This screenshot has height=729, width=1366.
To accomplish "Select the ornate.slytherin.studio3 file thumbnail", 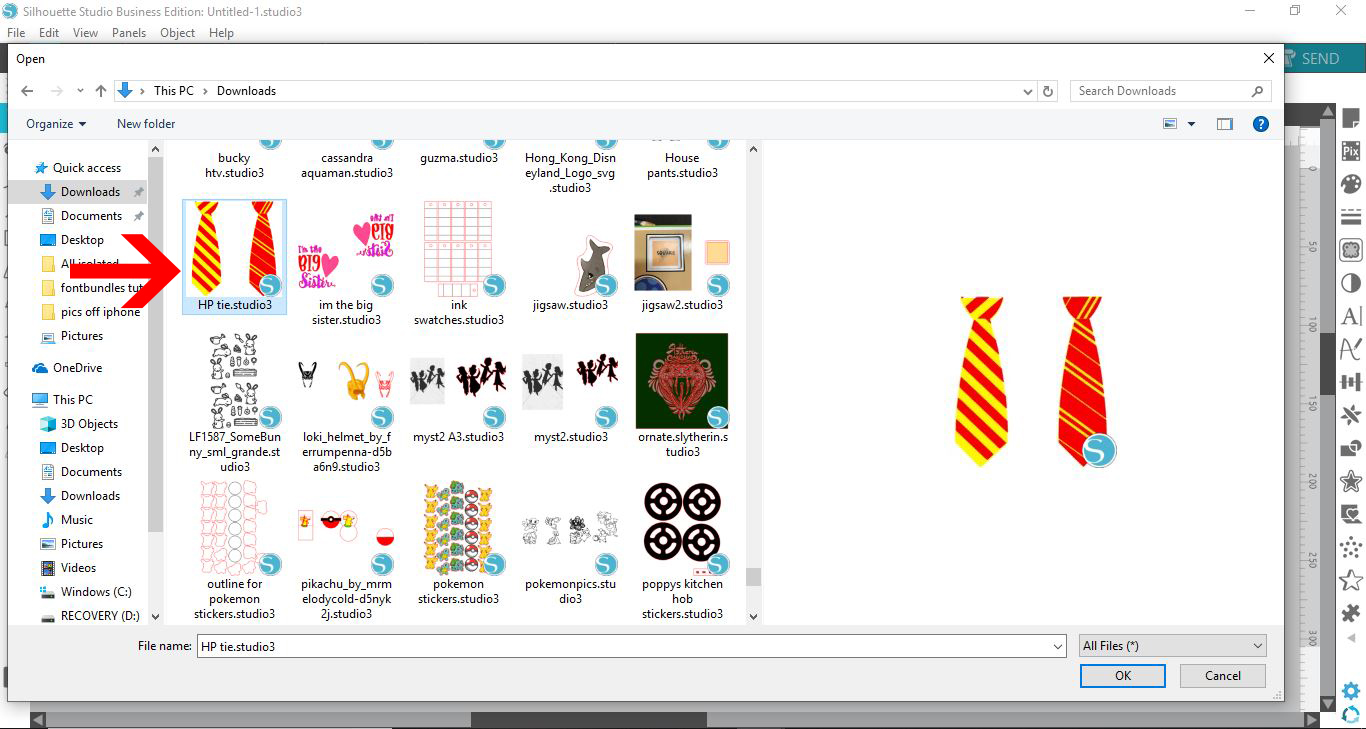I will click(682, 381).
